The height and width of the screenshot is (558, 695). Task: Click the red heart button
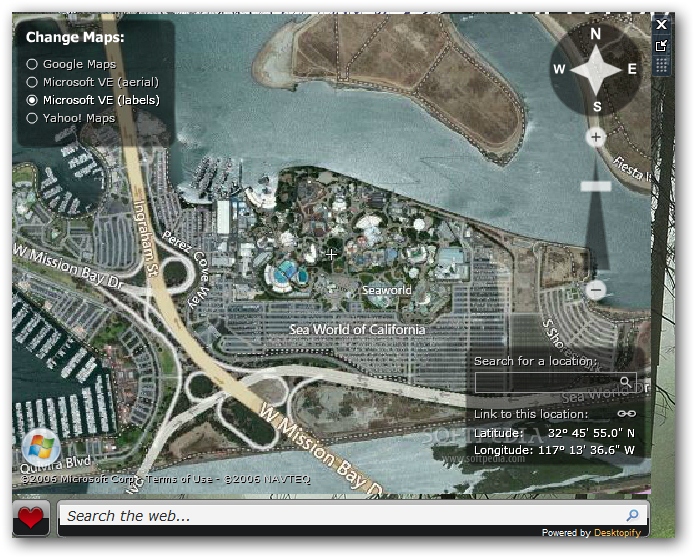click(31, 518)
